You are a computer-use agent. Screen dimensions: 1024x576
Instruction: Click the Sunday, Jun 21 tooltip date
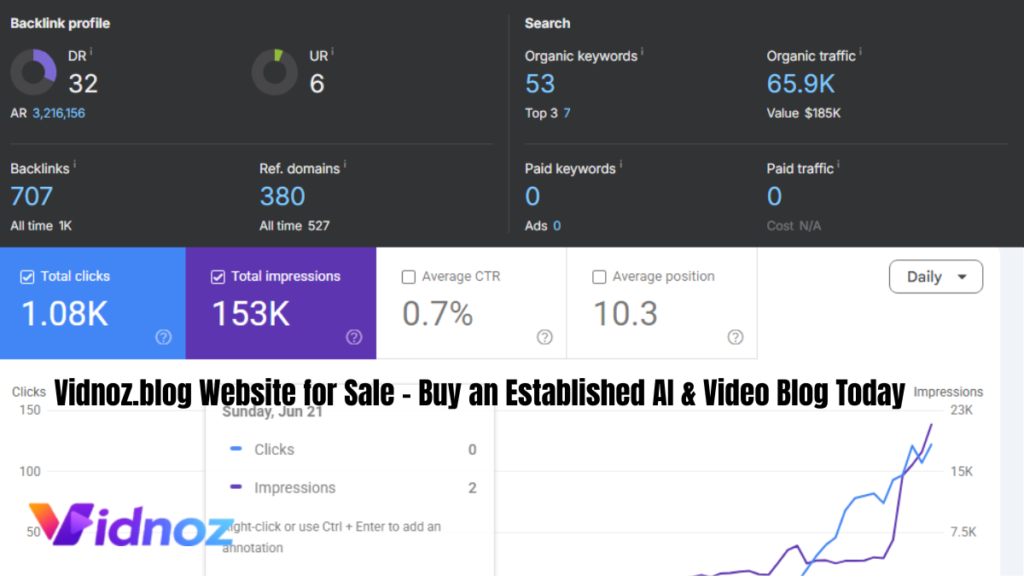pos(272,412)
